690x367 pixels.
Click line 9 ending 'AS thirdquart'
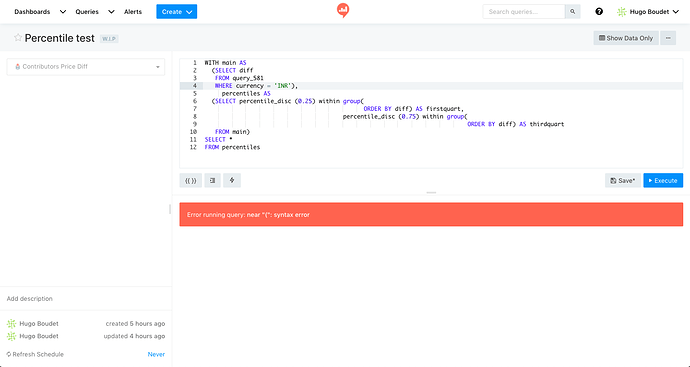(x=516, y=125)
